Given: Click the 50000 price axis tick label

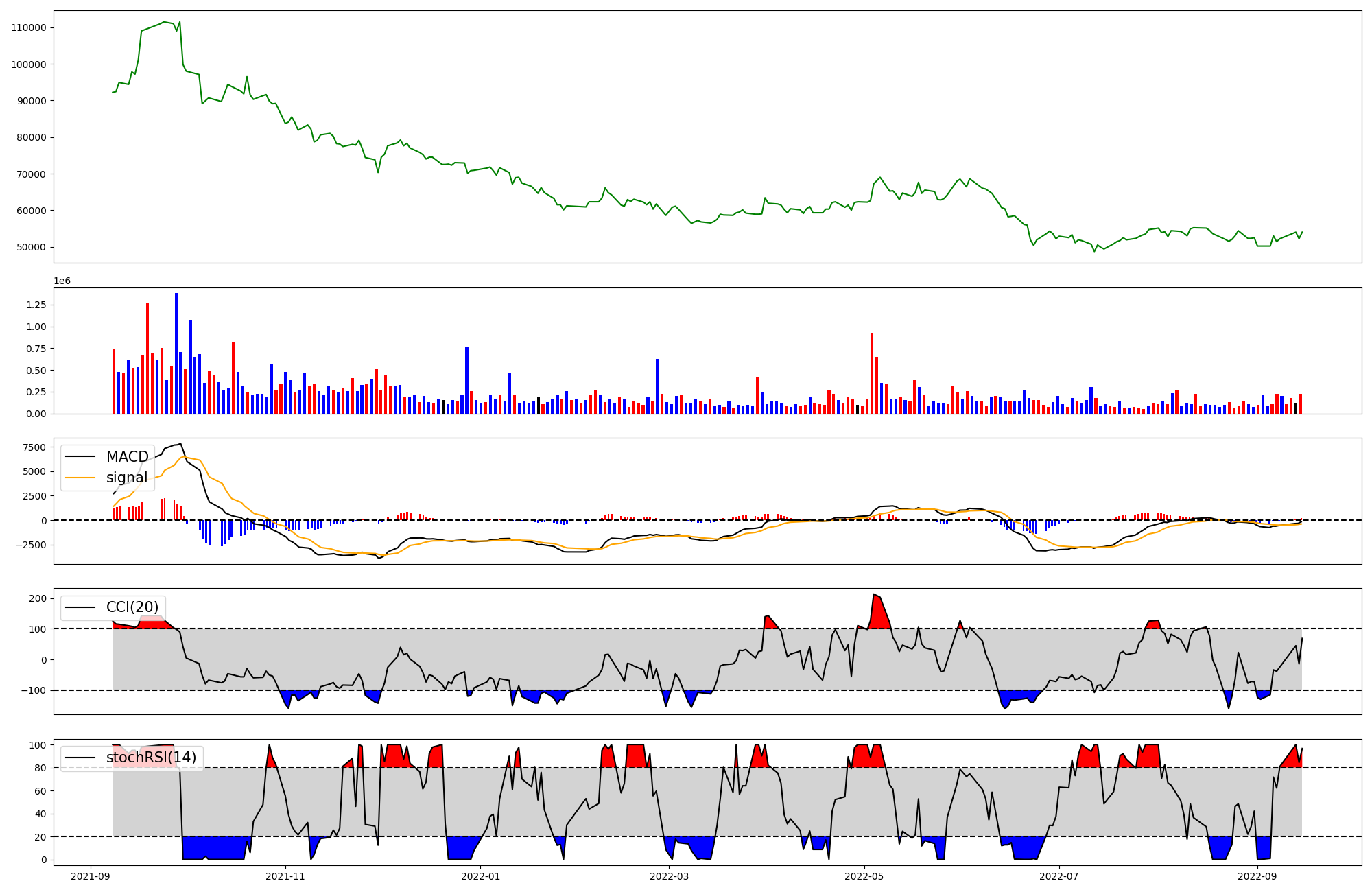Looking at the screenshot, I should pyautogui.click(x=32, y=248).
